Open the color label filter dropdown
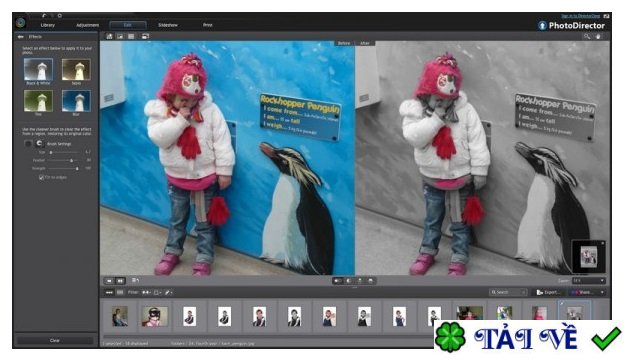Viewport: 629px width, 360px height. tap(158, 293)
